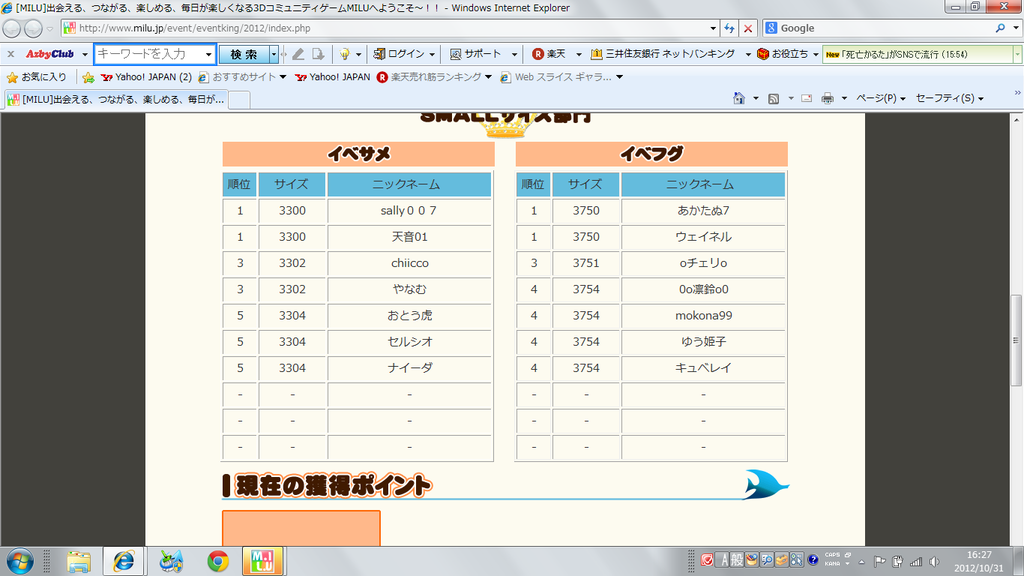Click the refresh page icon in address bar
1024x576 pixels.
[729, 29]
